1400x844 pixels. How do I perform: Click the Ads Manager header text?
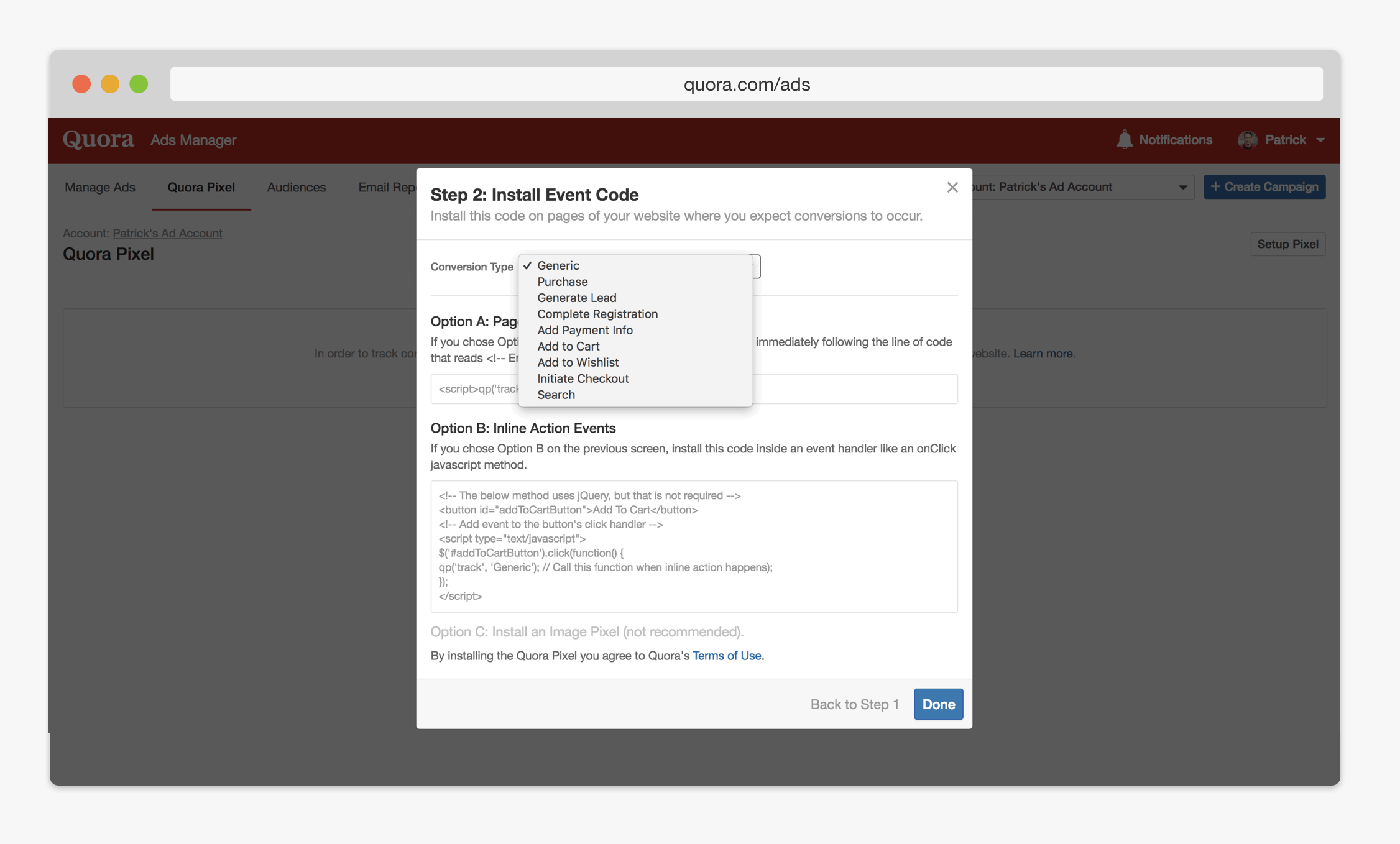click(193, 140)
